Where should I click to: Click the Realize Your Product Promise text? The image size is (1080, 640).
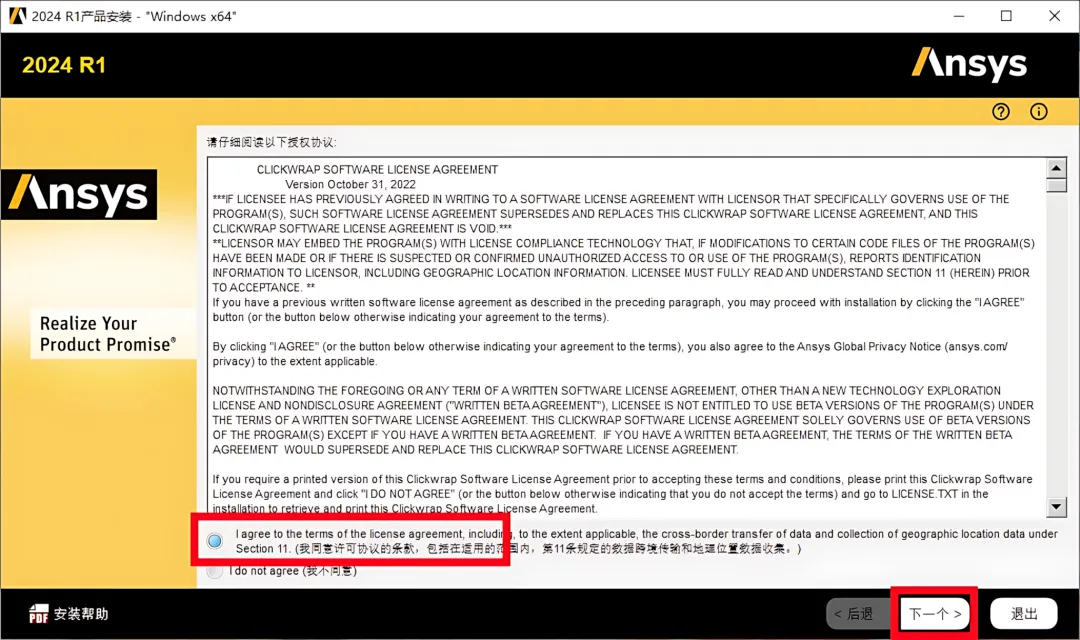coord(107,334)
